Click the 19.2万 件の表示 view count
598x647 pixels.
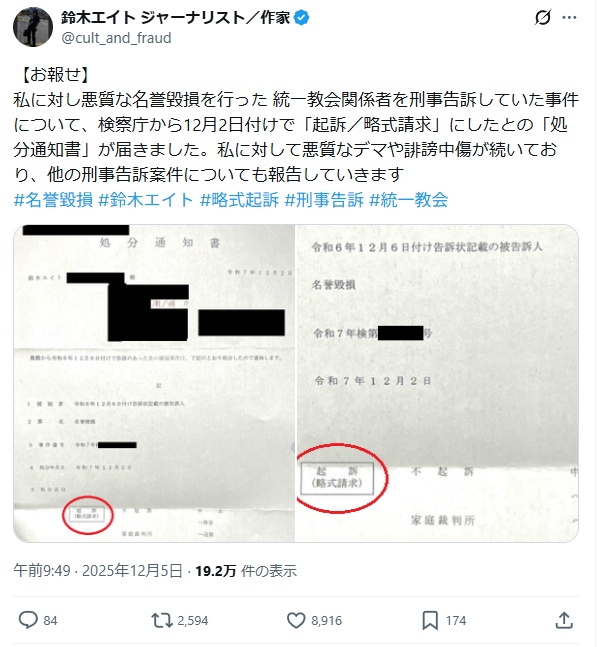246,571
